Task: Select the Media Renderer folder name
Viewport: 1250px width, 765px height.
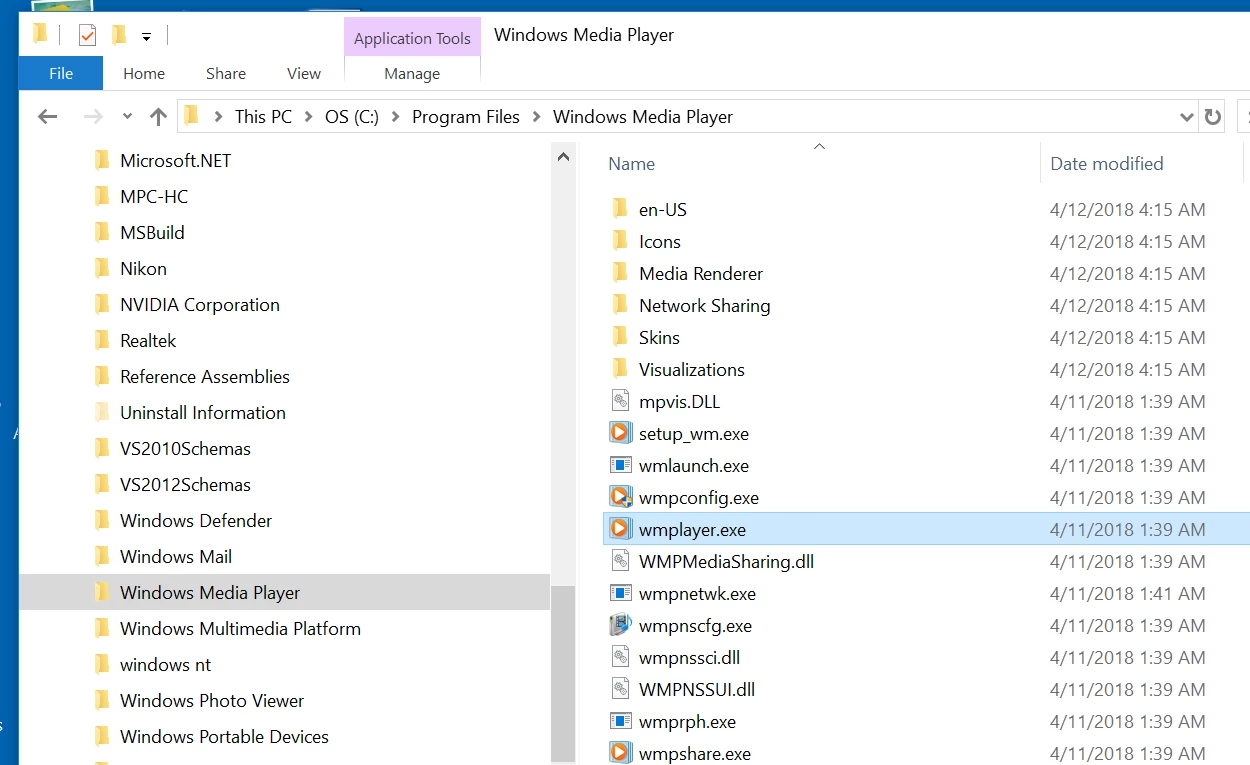Action: pos(701,273)
